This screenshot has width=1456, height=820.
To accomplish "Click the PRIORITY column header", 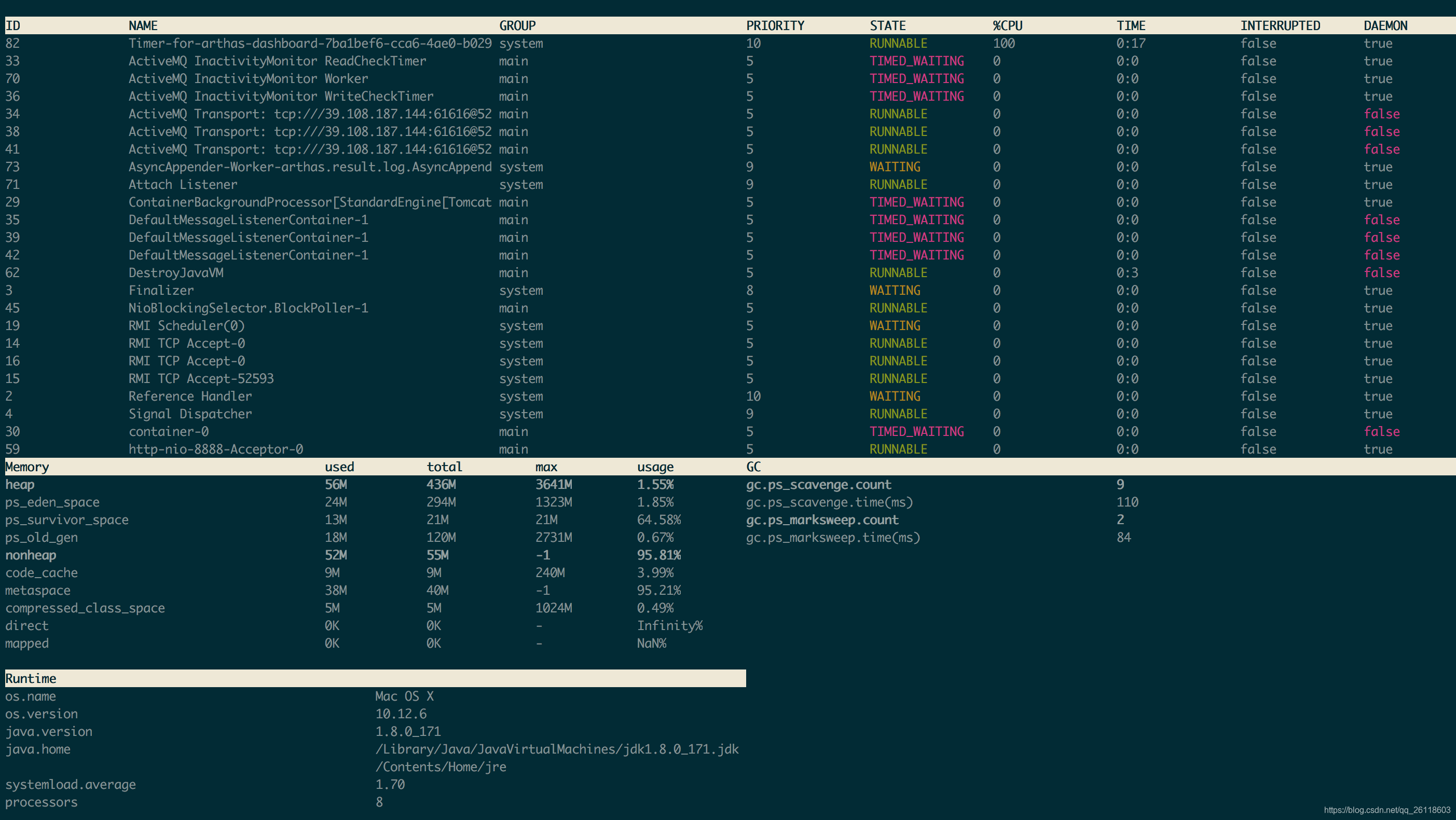I will pos(775,25).
